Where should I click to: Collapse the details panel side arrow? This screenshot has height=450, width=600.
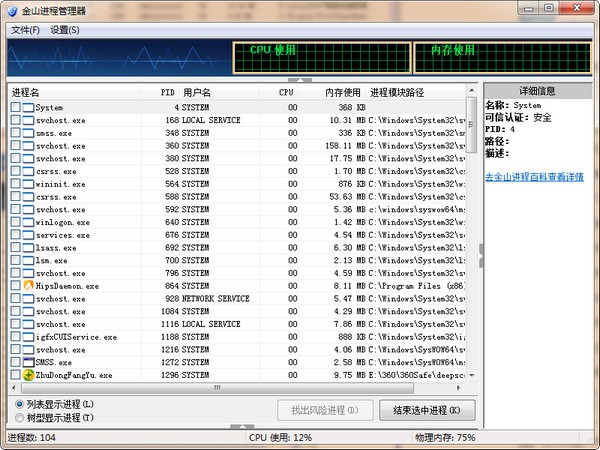tap(479, 248)
